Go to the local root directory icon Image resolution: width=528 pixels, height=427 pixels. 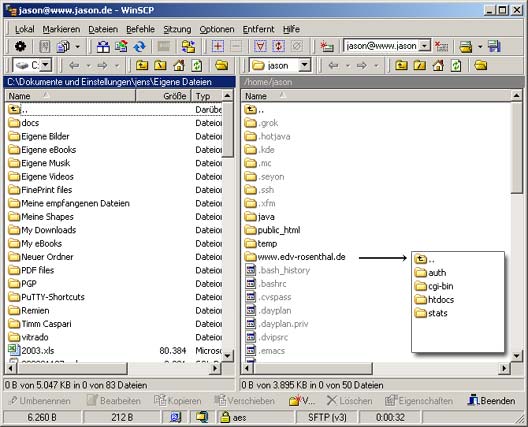pos(160,65)
